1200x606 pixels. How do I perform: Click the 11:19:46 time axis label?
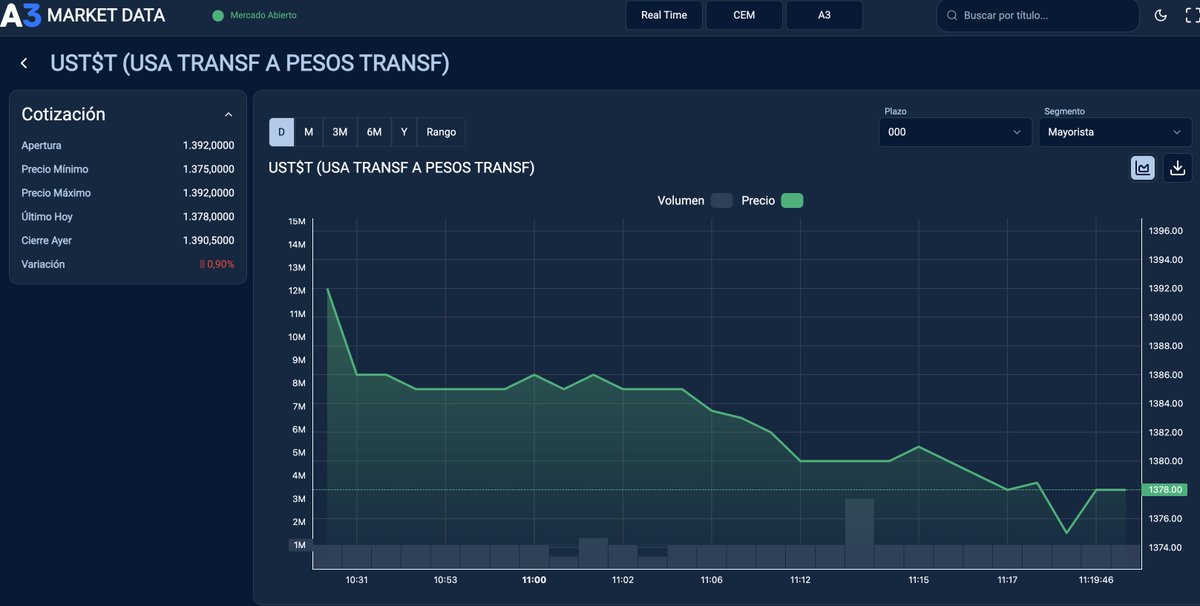[1096, 580]
